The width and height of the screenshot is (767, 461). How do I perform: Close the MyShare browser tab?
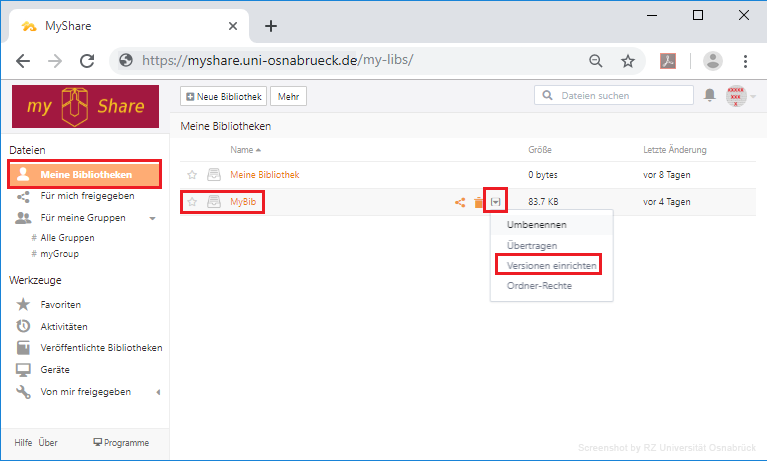coord(233,26)
